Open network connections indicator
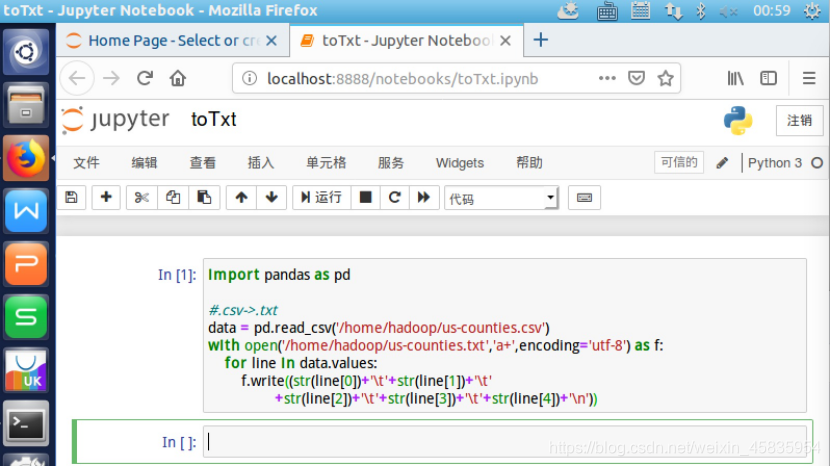Viewport: 830px width, 466px height. point(674,11)
